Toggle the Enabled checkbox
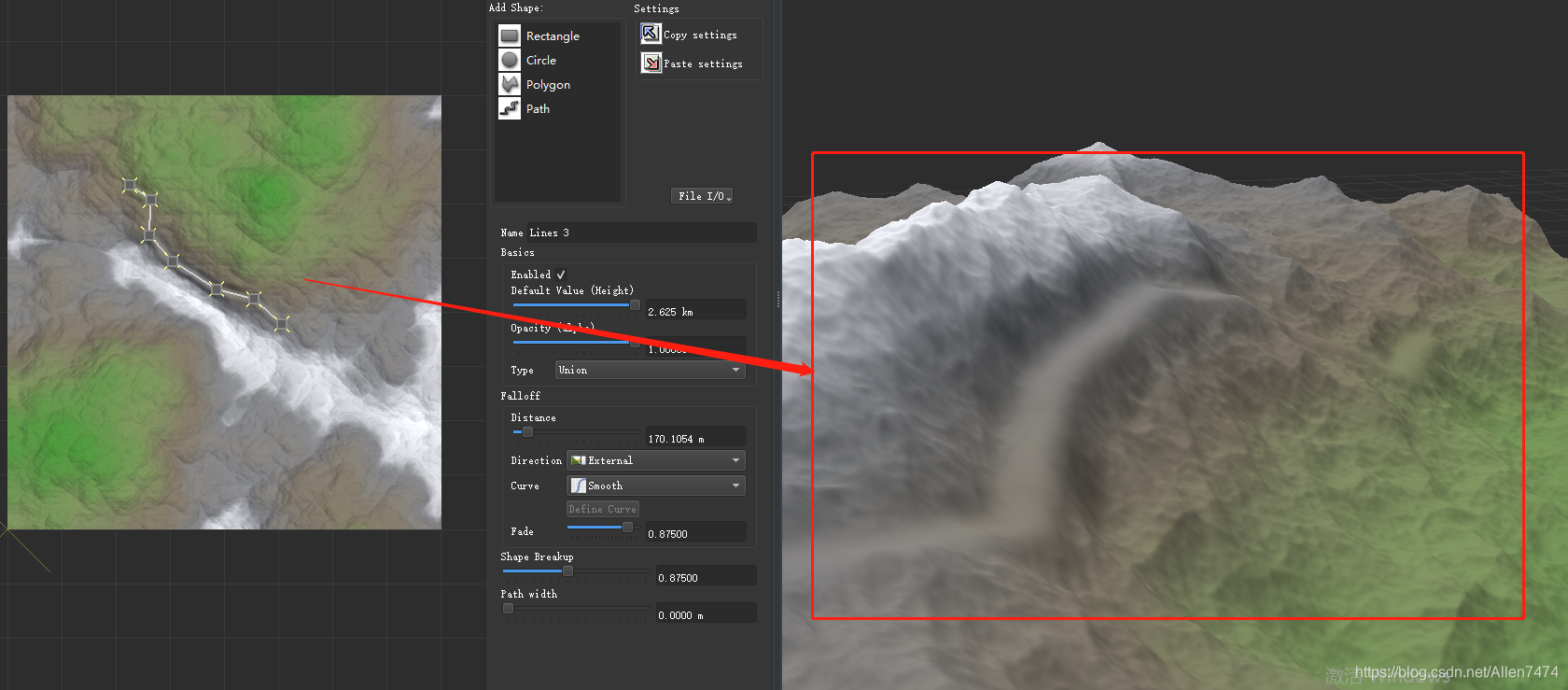This screenshot has width=1568, height=690. pos(560,275)
